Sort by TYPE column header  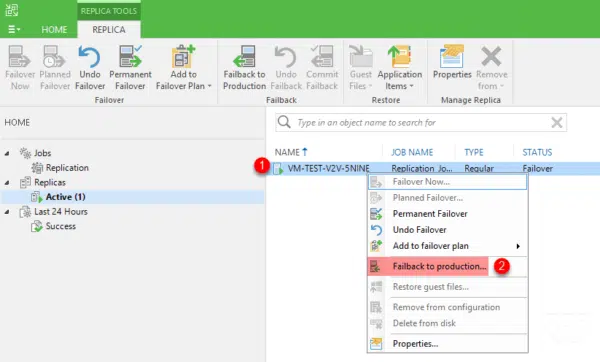474,152
